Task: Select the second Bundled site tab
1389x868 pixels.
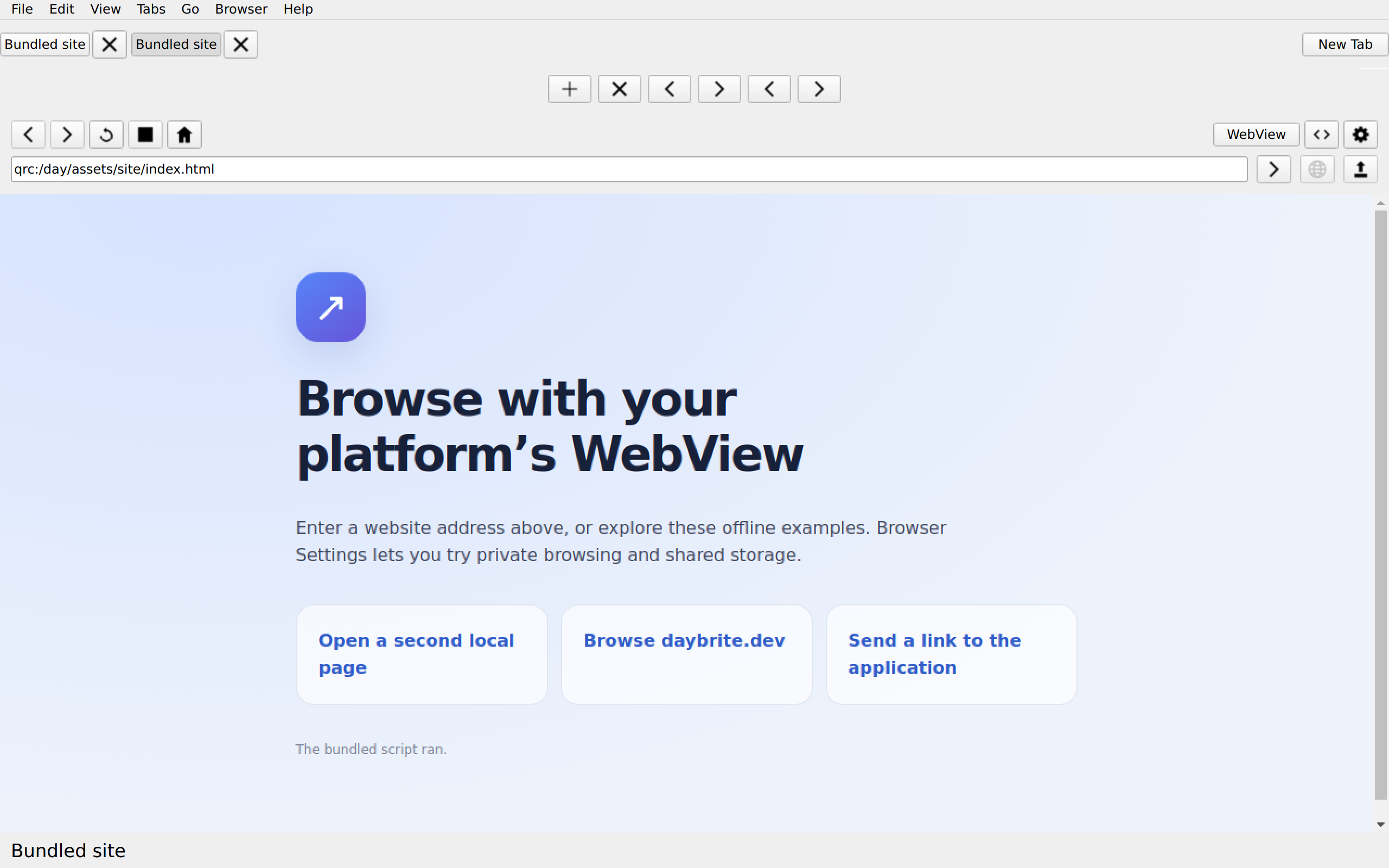Action: [x=176, y=44]
